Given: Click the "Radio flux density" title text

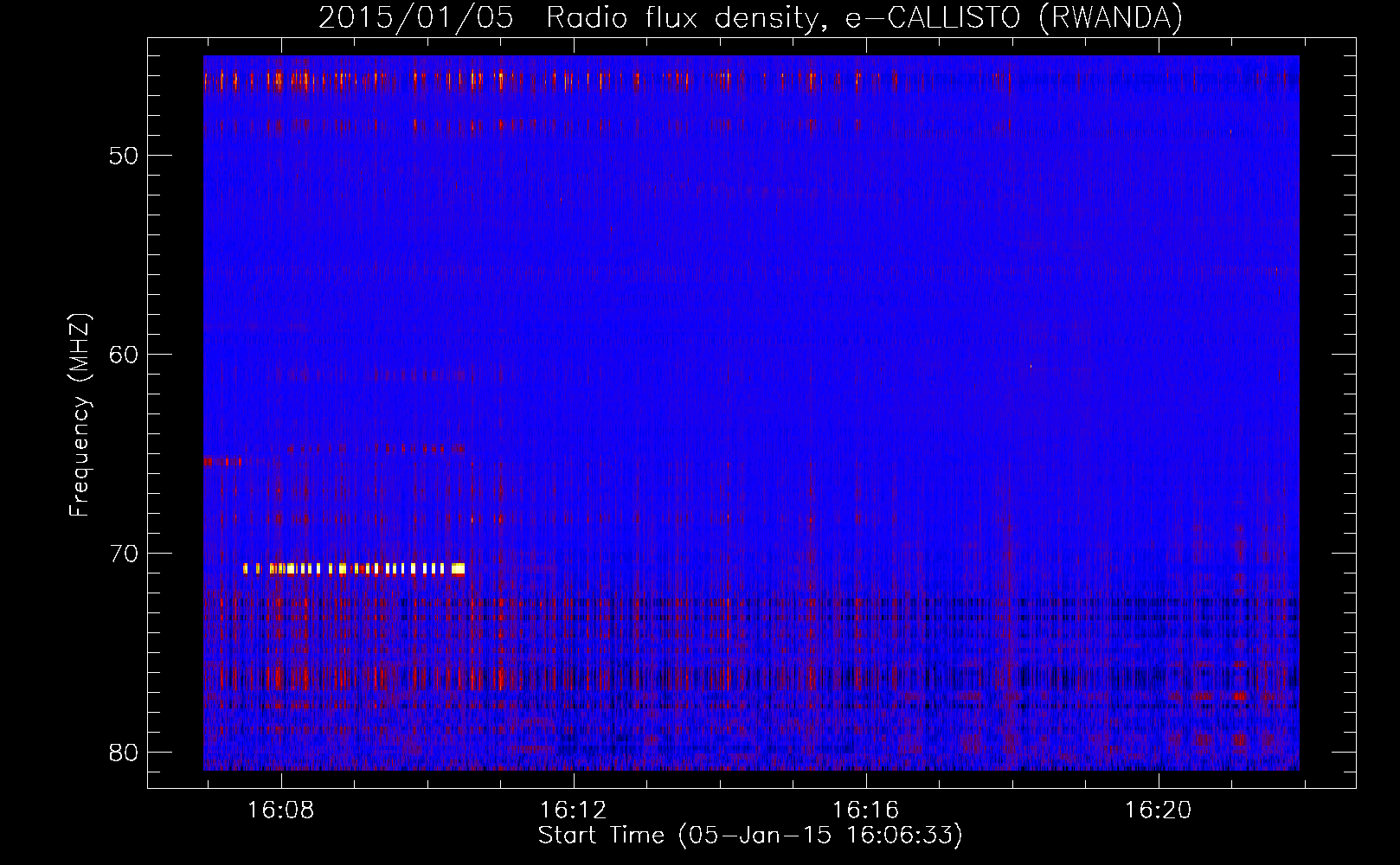Looking at the screenshot, I should [682, 17].
